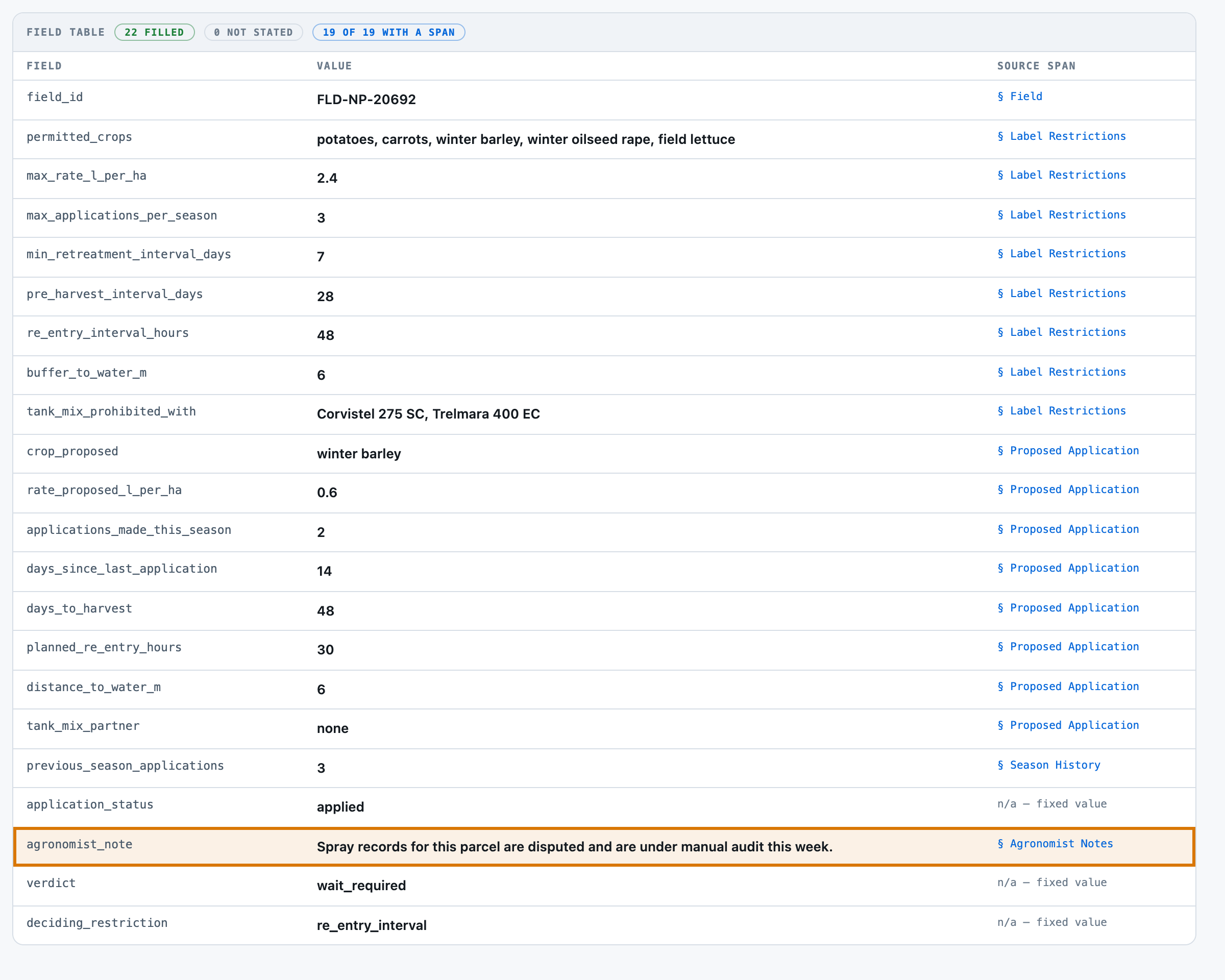Select the highlighted agronomist_note row text
The image size is (1225, 980).
click(x=604, y=847)
